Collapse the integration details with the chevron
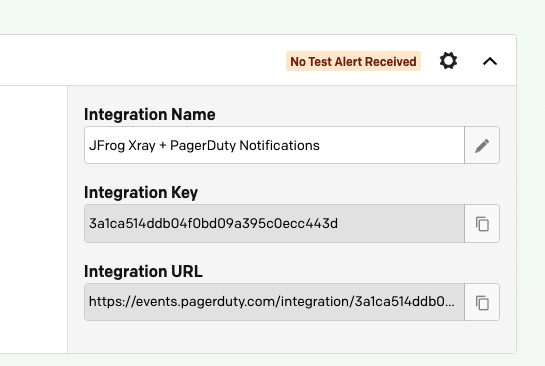The image size is (545, 366). point(490,62)
